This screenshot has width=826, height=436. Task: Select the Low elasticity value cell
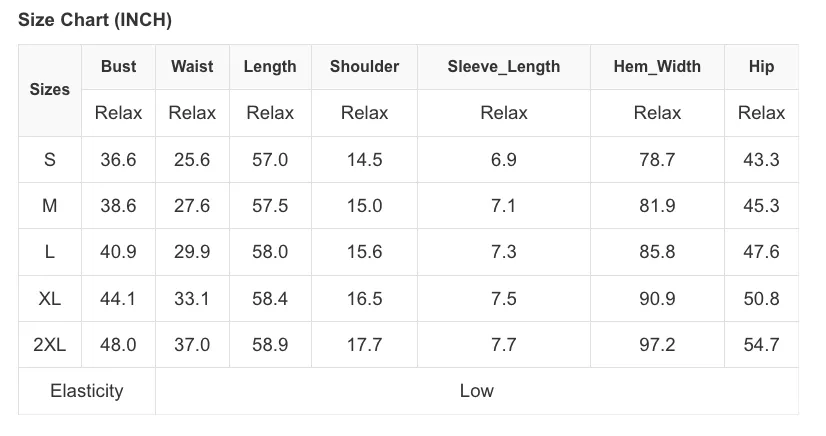coord(477,391)
